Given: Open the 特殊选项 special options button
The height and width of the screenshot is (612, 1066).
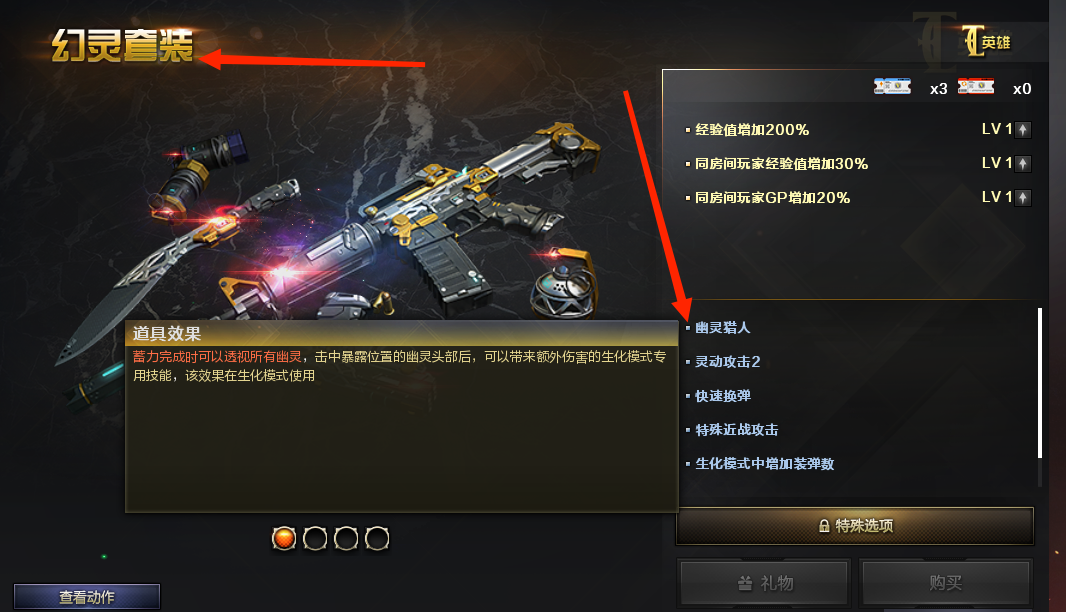Looking at the screenshot, I should pos(855,526).
